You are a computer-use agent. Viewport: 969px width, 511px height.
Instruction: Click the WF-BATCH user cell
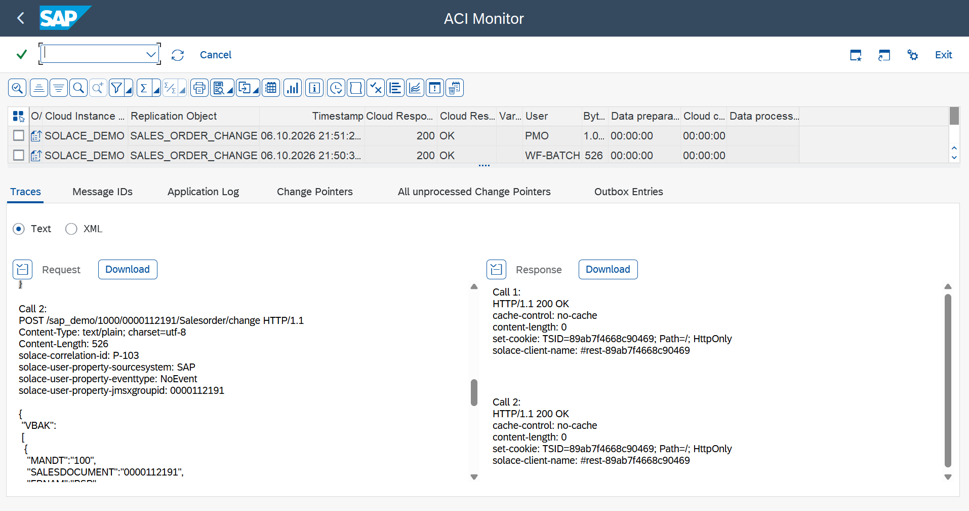552,155
